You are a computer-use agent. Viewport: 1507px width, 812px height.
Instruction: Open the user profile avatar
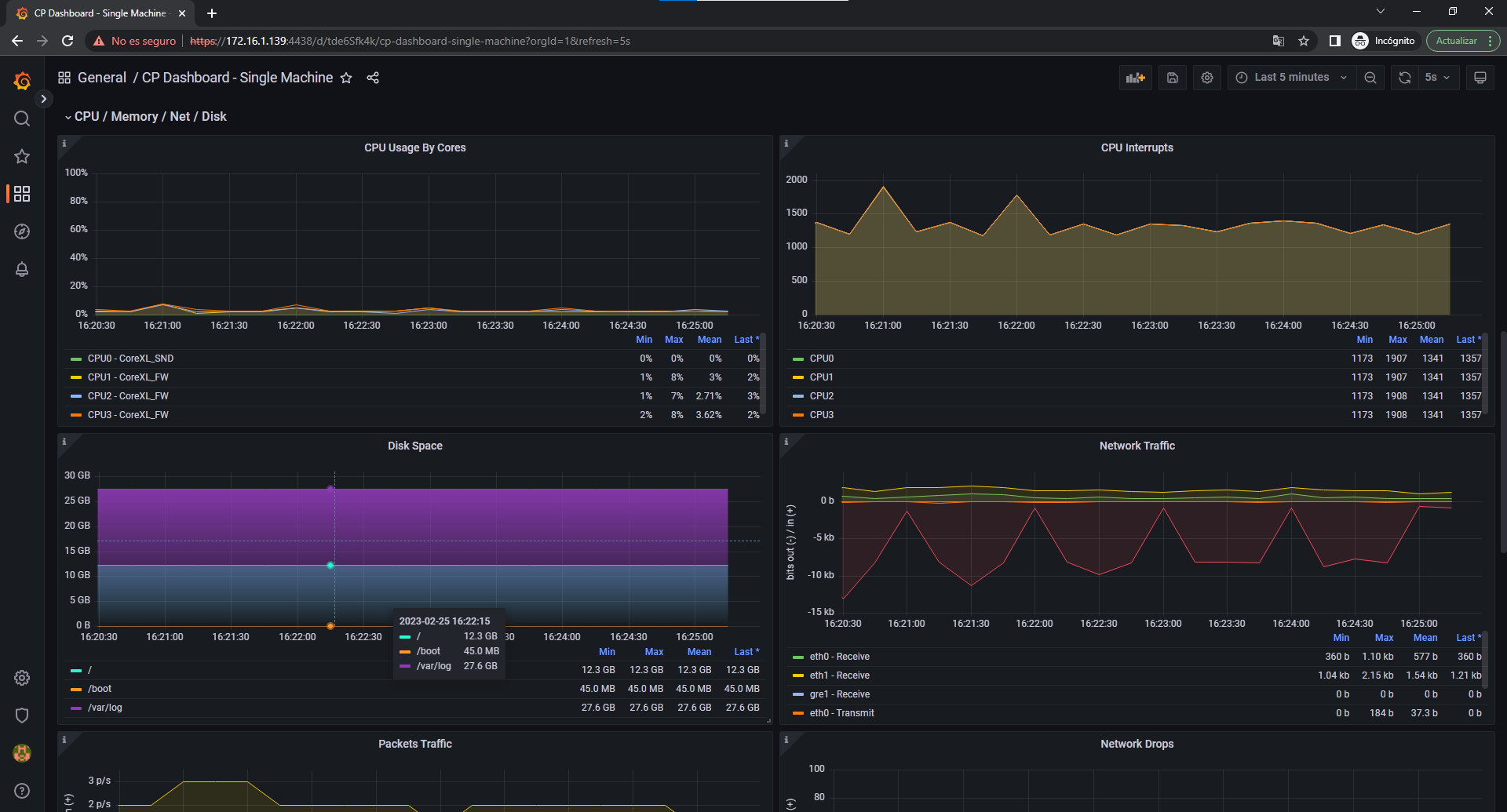22,753
